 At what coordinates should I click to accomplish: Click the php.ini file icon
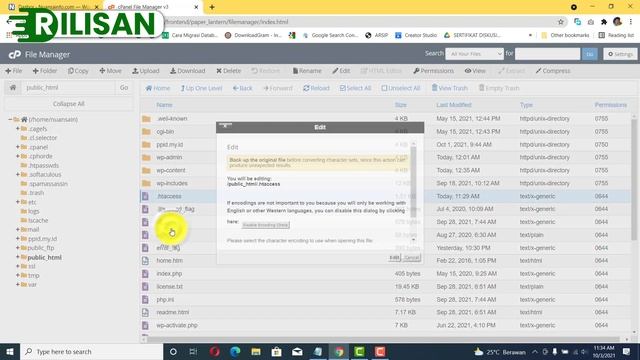coord(145,299)
